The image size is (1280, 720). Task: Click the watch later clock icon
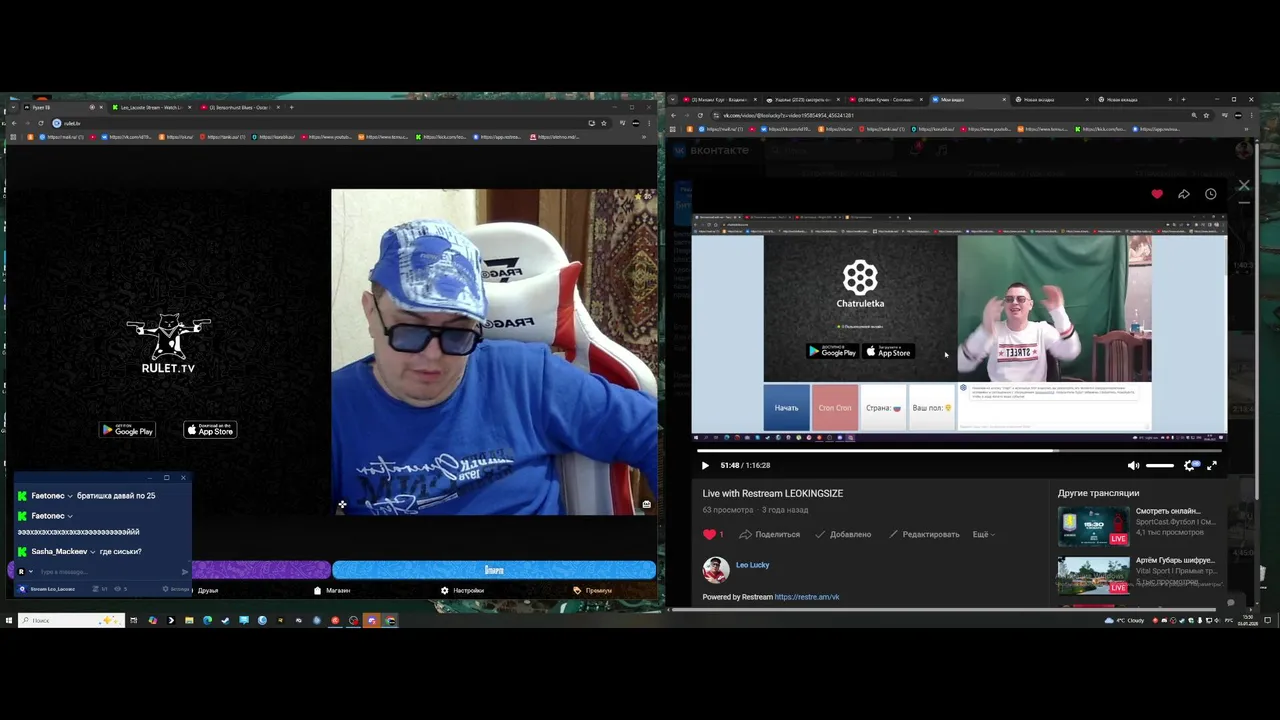1211,194
